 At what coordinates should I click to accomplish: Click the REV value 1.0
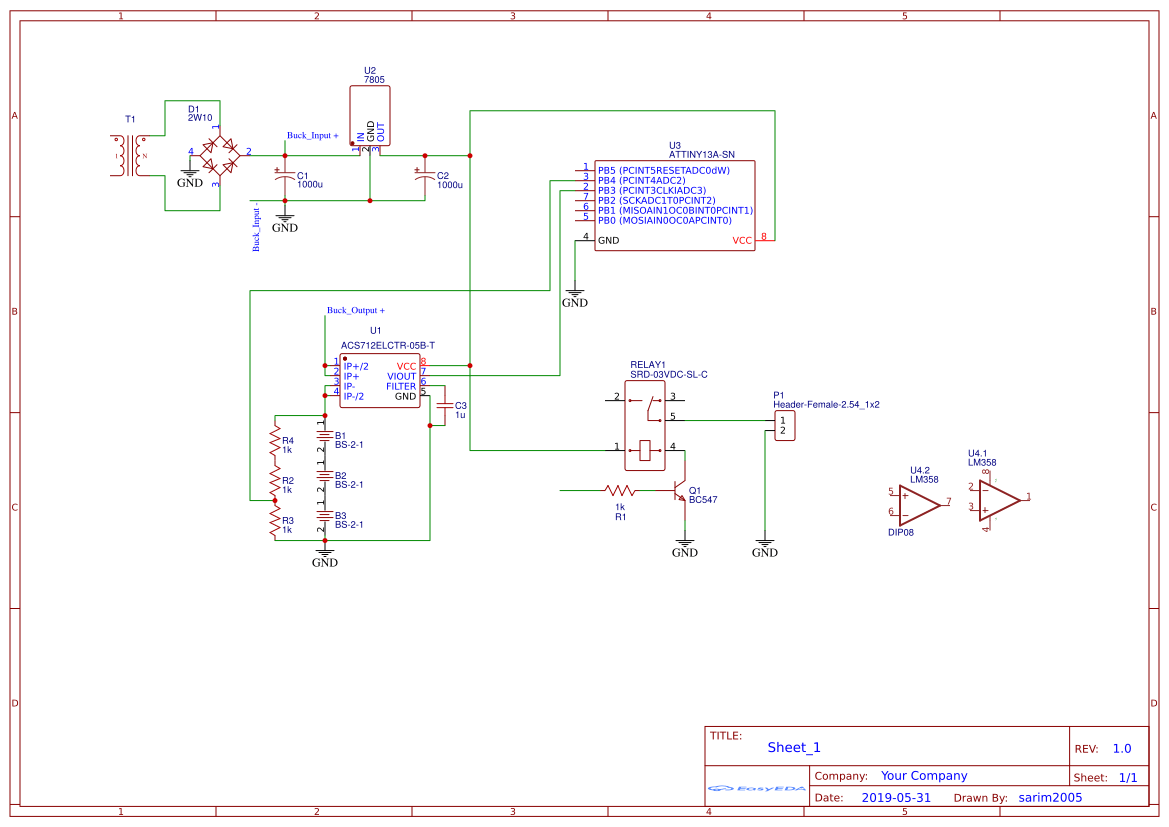[1122, 749]
